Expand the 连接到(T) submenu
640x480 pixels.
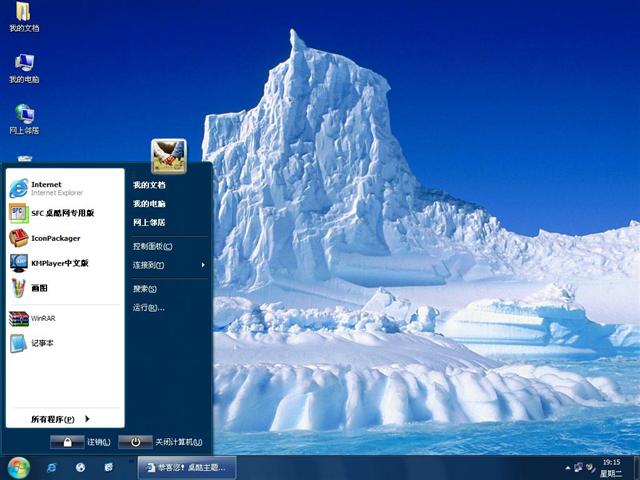click(x=168, y=265)
